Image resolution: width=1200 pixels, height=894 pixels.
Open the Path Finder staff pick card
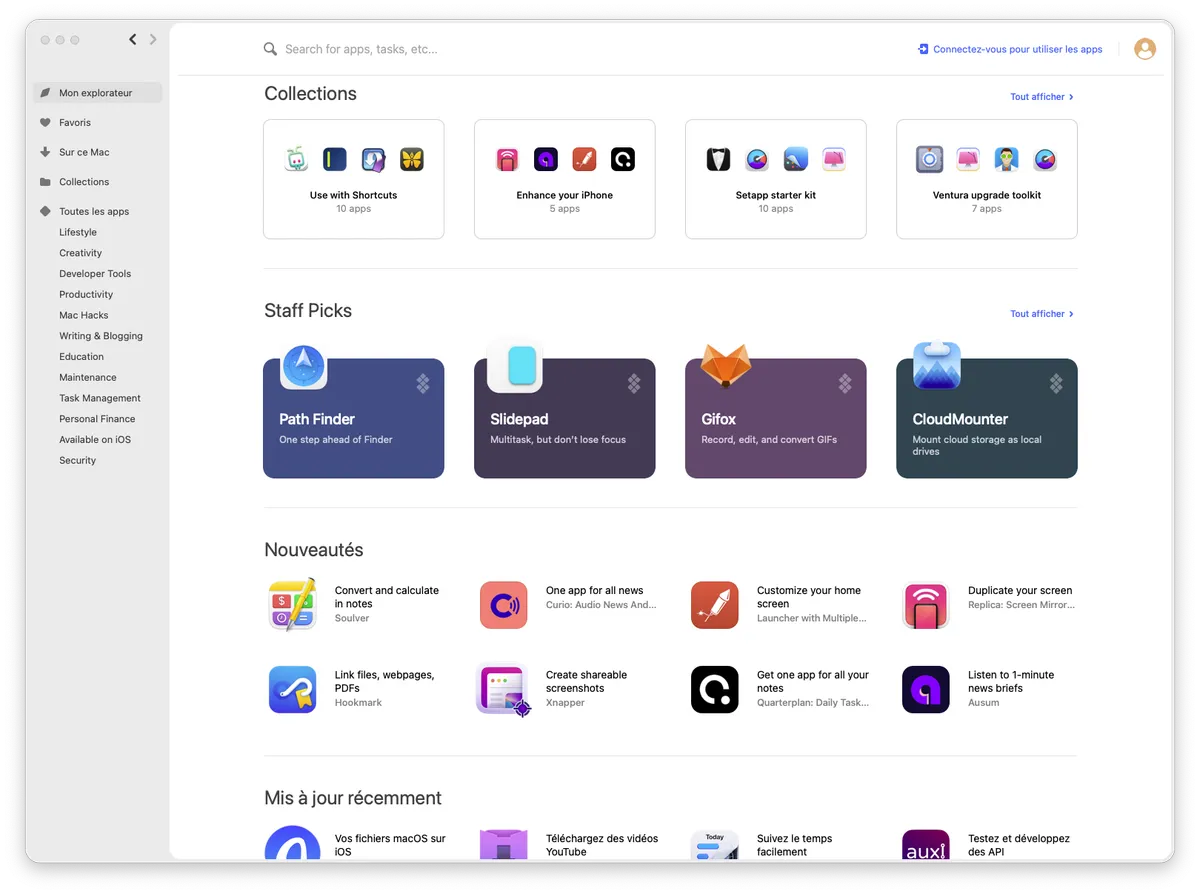click(353, 418)
